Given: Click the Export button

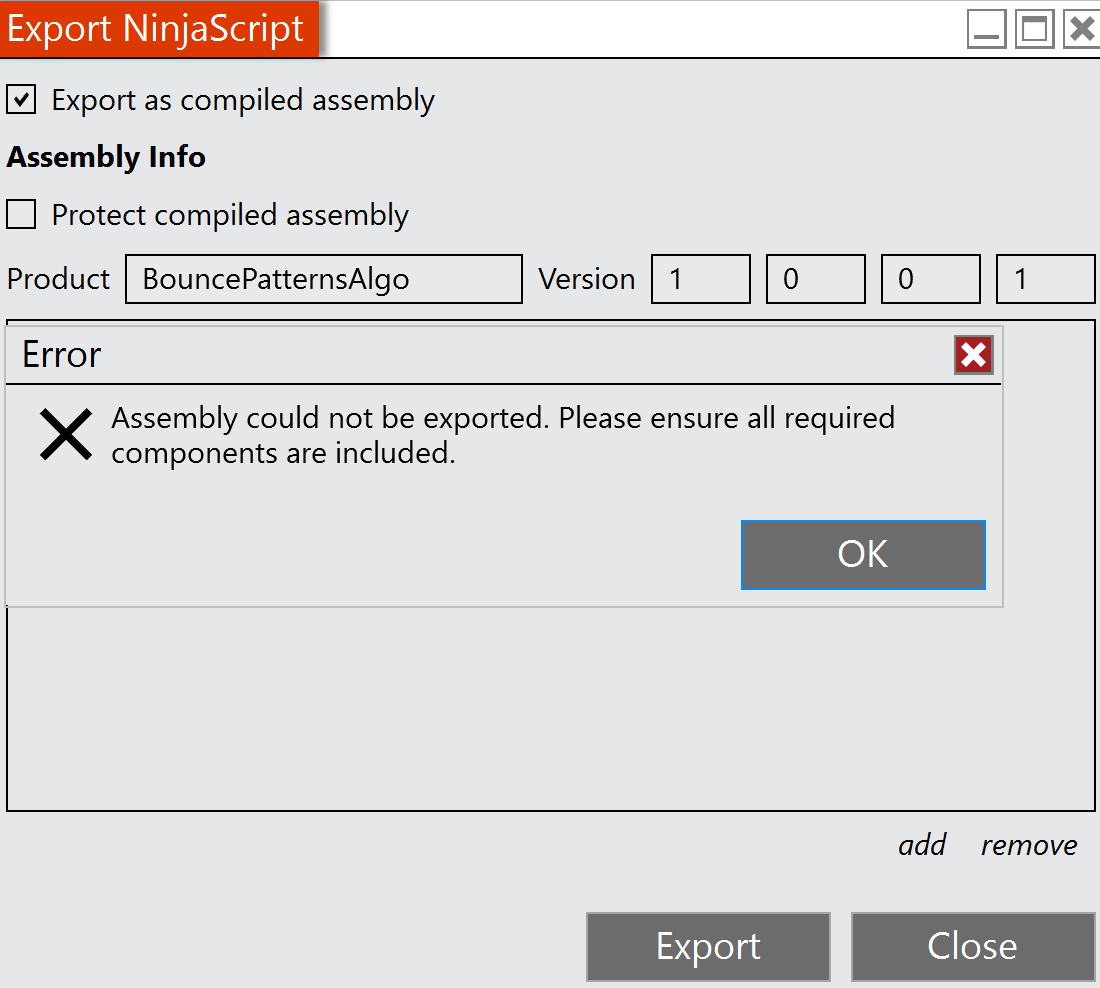Looking at the screenshot, I should (709, 947).
